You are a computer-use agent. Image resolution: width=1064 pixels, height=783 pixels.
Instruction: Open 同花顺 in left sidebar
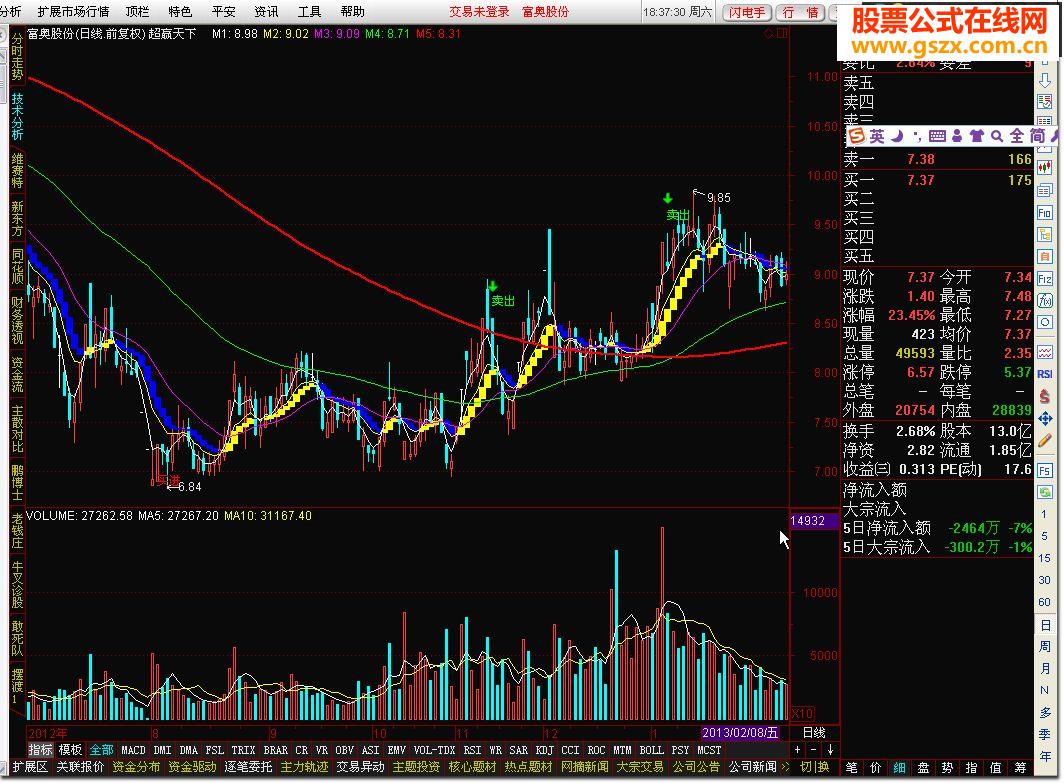pyautogui.click(x=17, y=265)
